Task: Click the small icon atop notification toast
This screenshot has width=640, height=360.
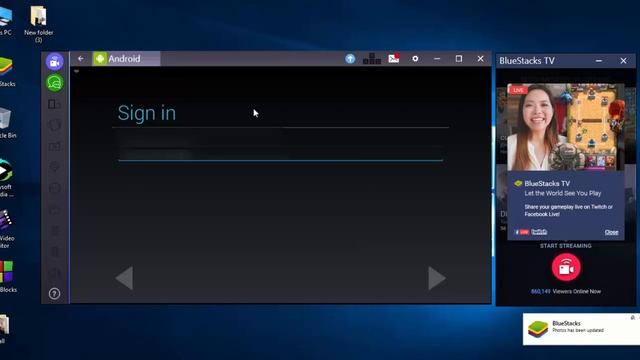Action: pyautogui.click(x=632, y=318)
